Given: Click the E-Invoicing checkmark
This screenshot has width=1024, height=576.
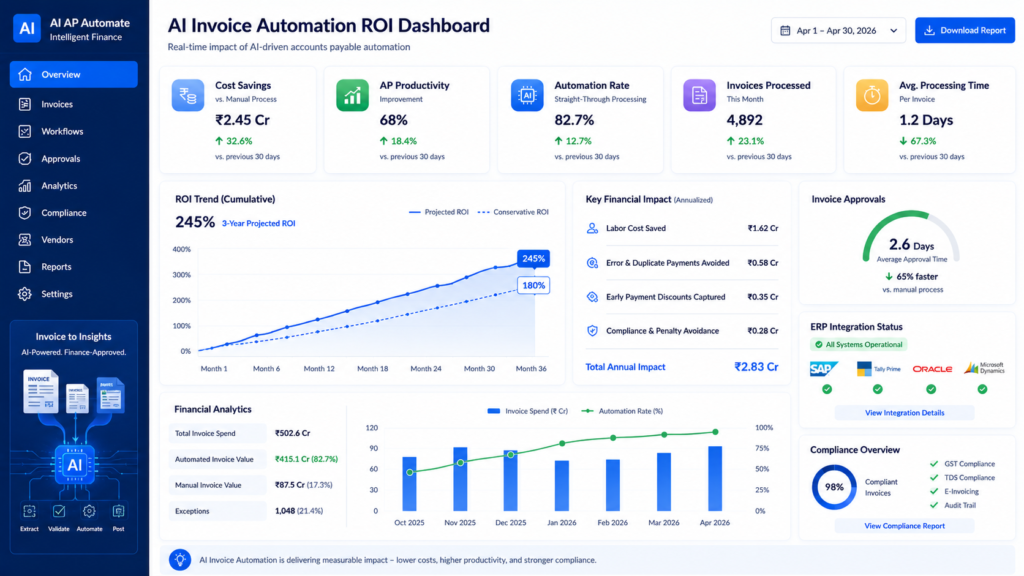Looking at the screenshot, I should click(x=934, y=491).
